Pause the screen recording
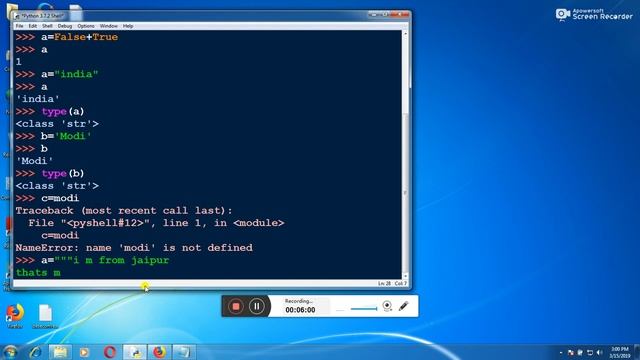 tap(257, 306)
